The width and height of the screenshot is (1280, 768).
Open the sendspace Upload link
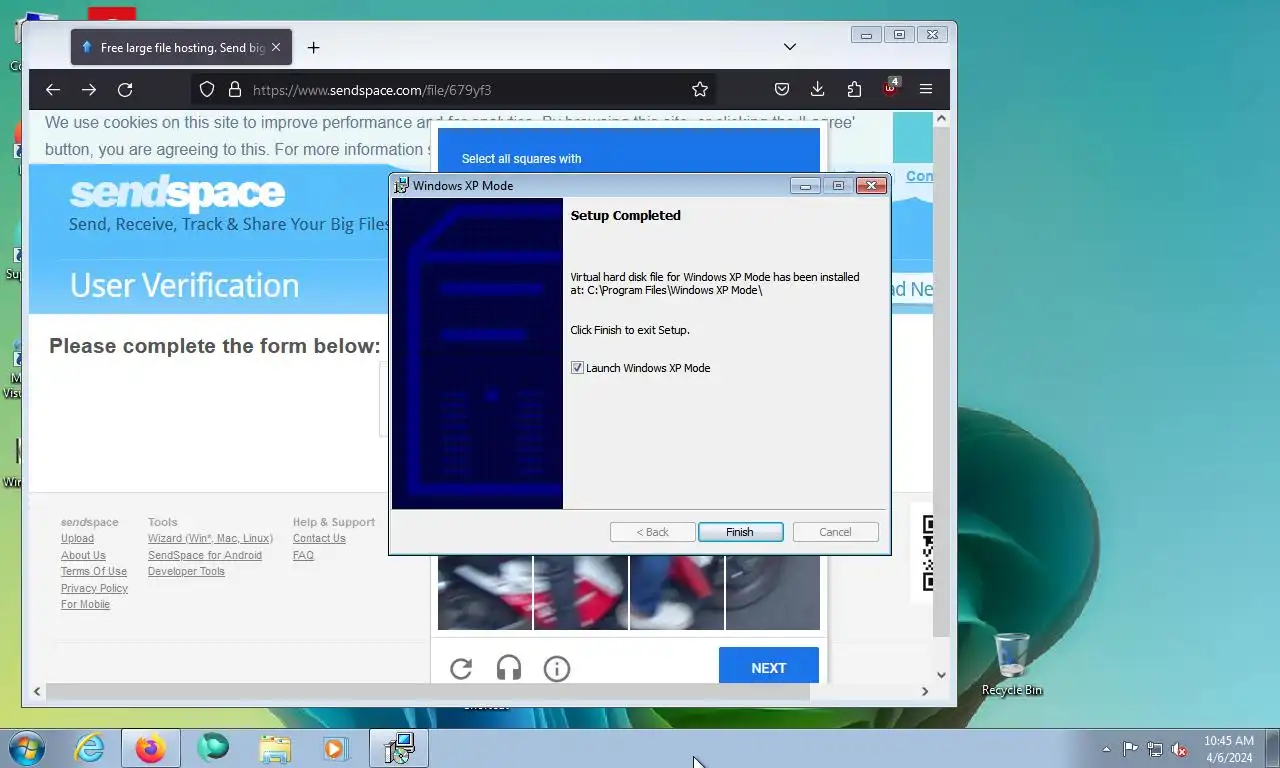(77, 539)
